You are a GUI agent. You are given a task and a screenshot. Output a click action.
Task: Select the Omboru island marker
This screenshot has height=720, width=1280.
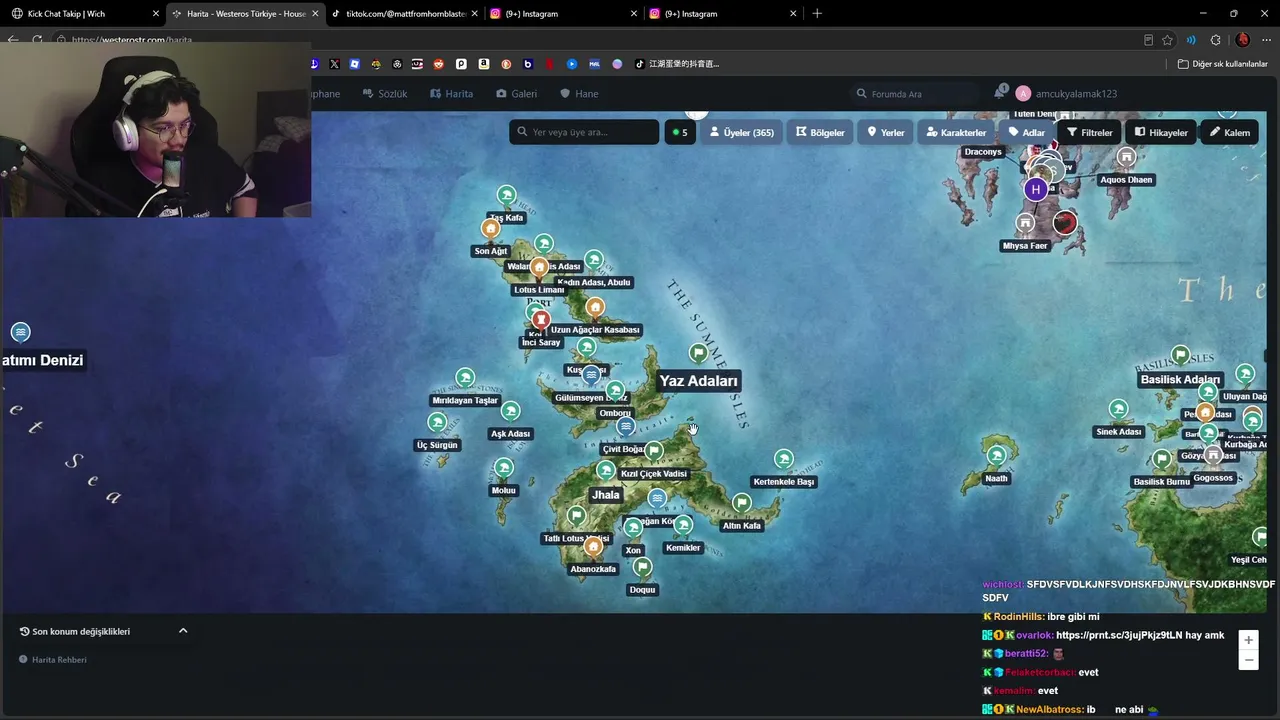click(x=615, y=391)
